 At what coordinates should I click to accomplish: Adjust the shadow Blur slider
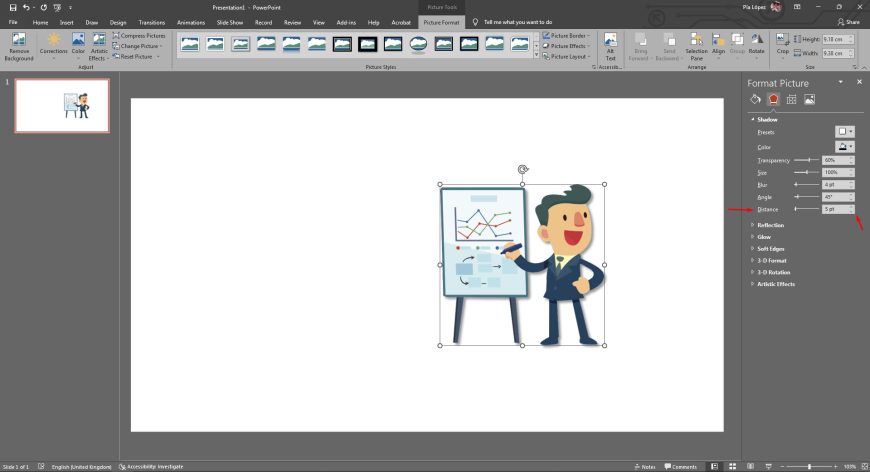pyautogui.click(x=806, y=185)
